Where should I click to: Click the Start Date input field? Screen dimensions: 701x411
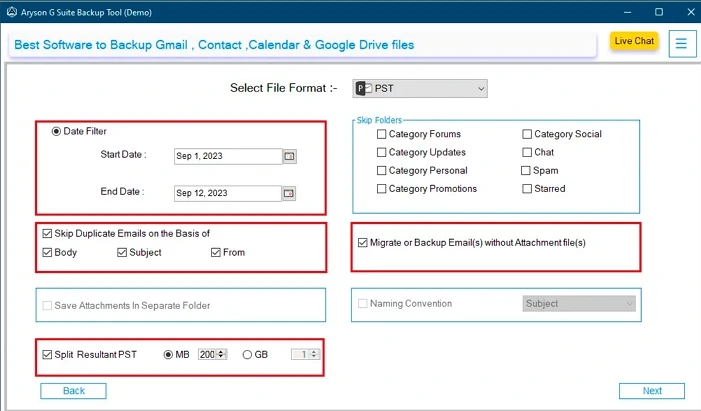pos(225,156)
